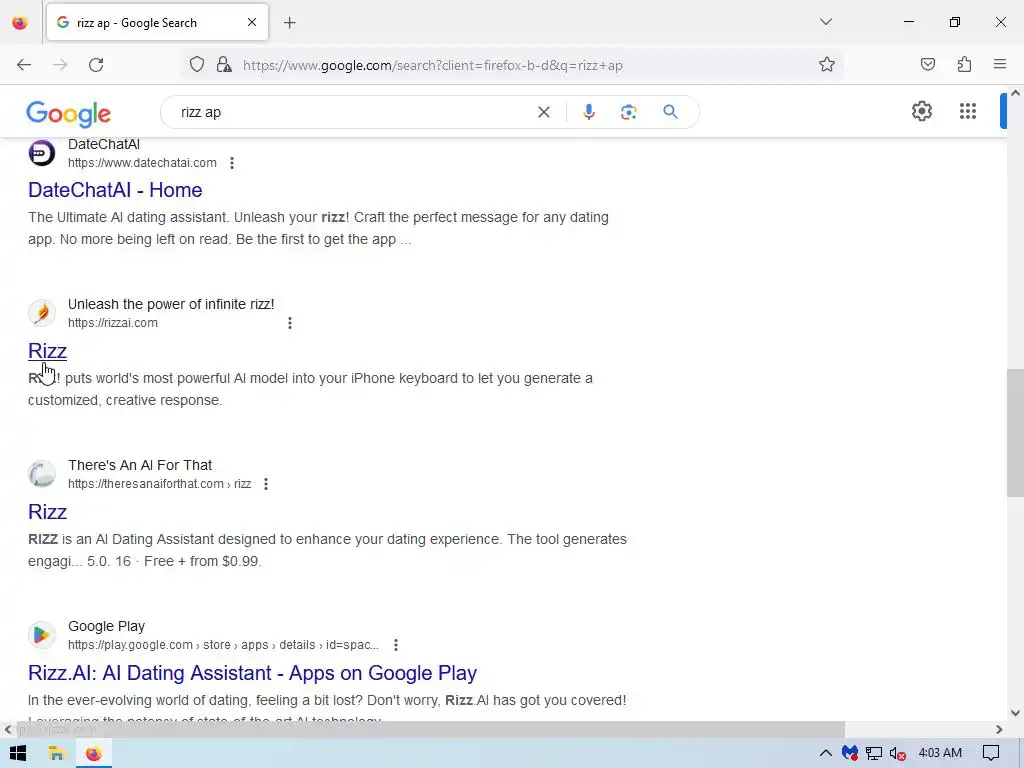
Task: Open Rizz.AI: AI Dating Assistant Google Play result
Action: point(252,673)
